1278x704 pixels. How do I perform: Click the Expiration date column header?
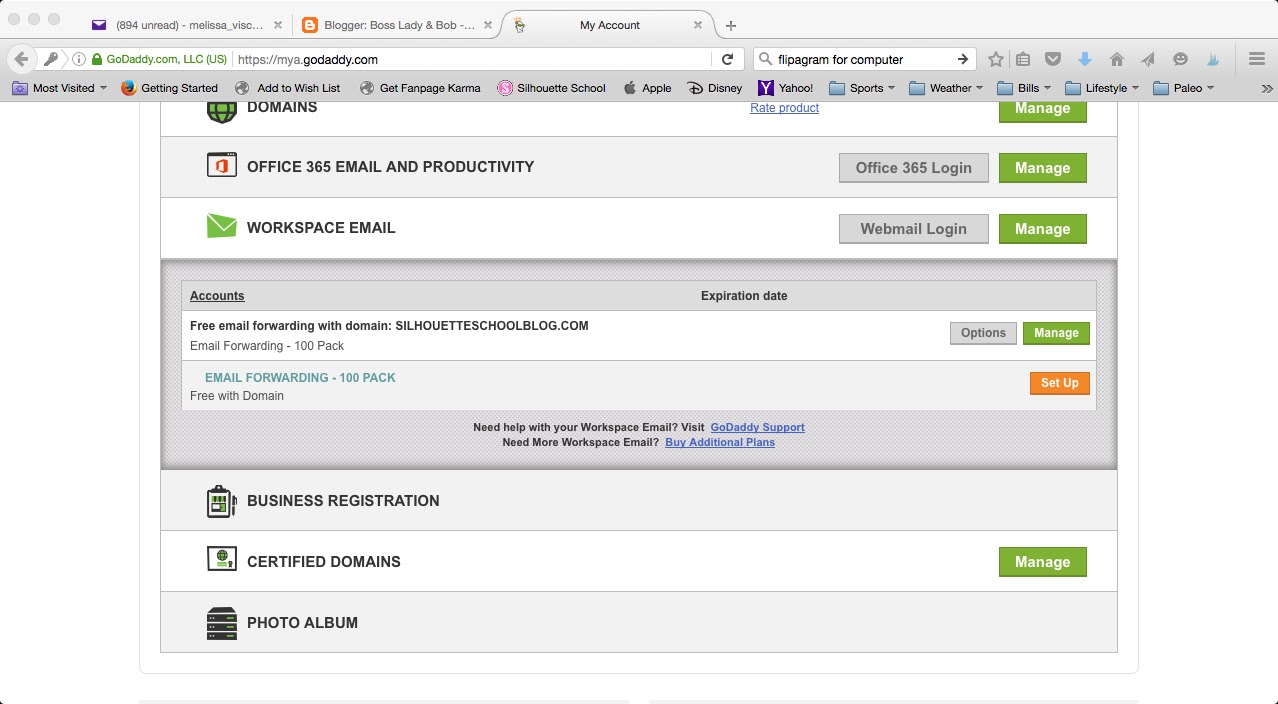[744, 296]
